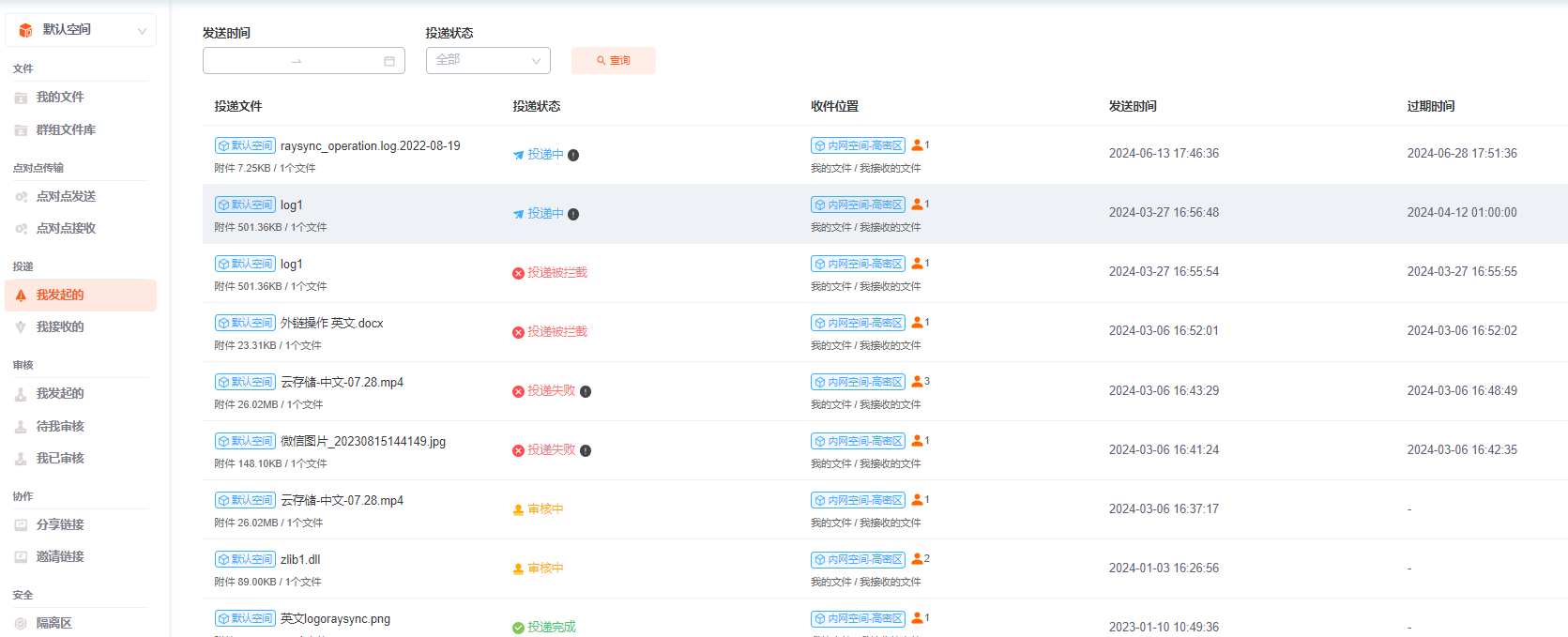Click calendar icon in 发送时间 date field
Viewport: 1568px width, 637px height.
tap(389, 61)
